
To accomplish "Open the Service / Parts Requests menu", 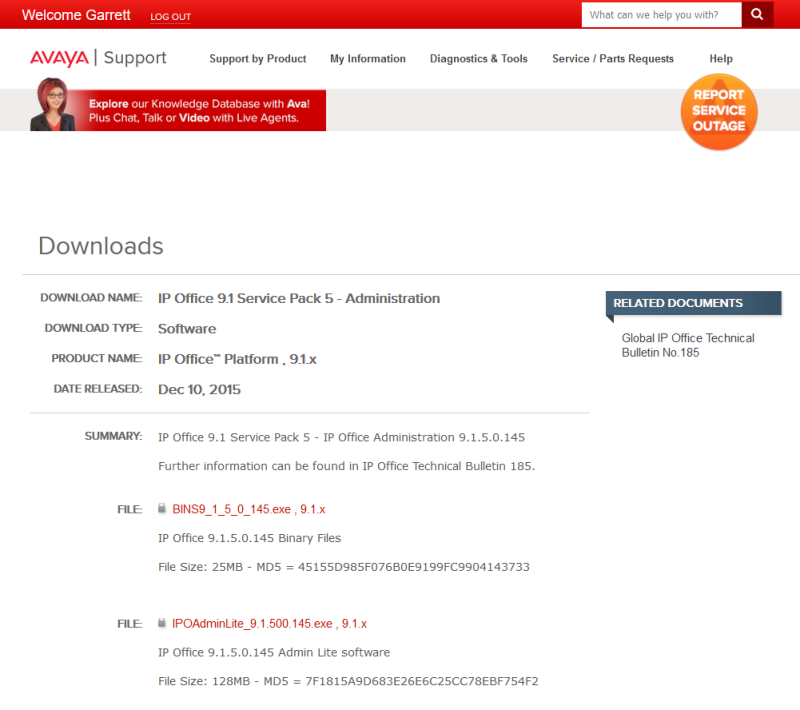I will (613, 59).
